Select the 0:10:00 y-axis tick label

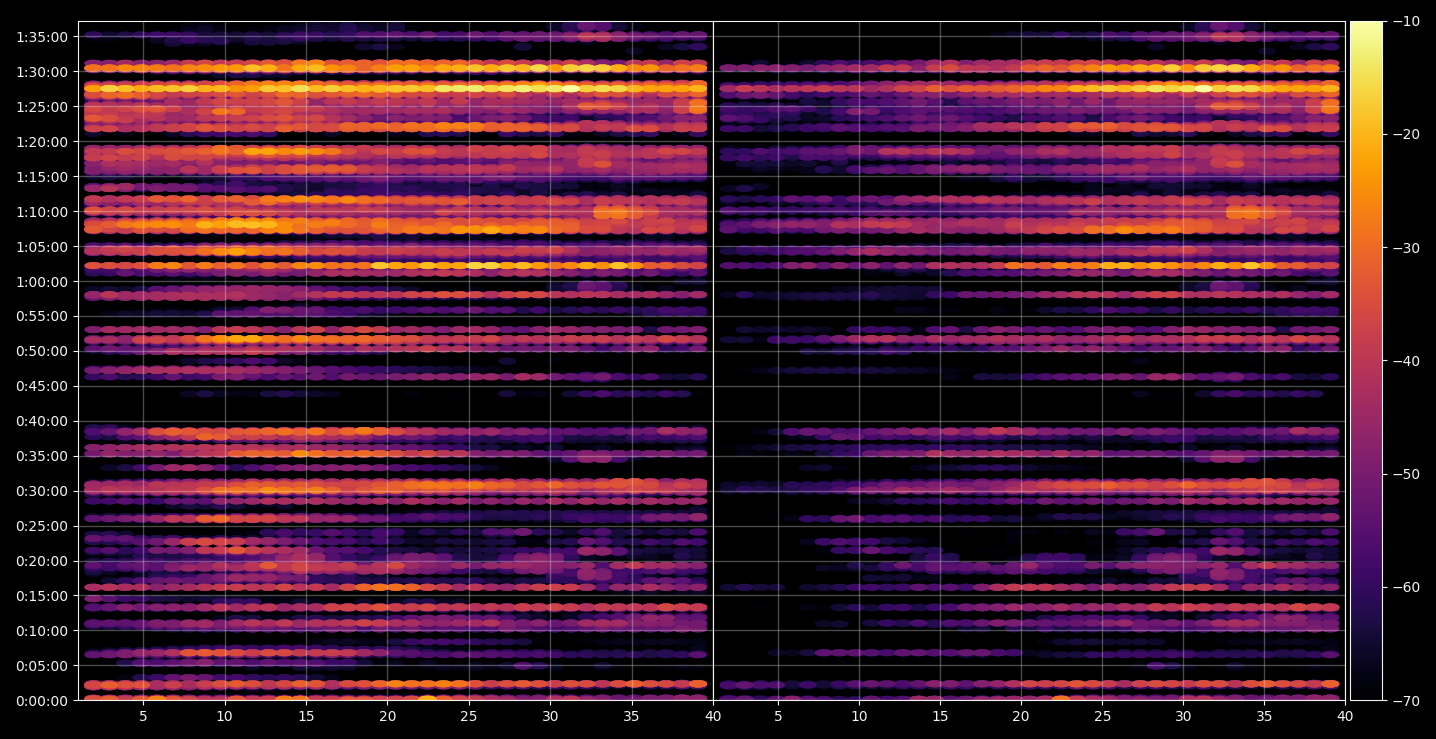(x=42, y=631)
